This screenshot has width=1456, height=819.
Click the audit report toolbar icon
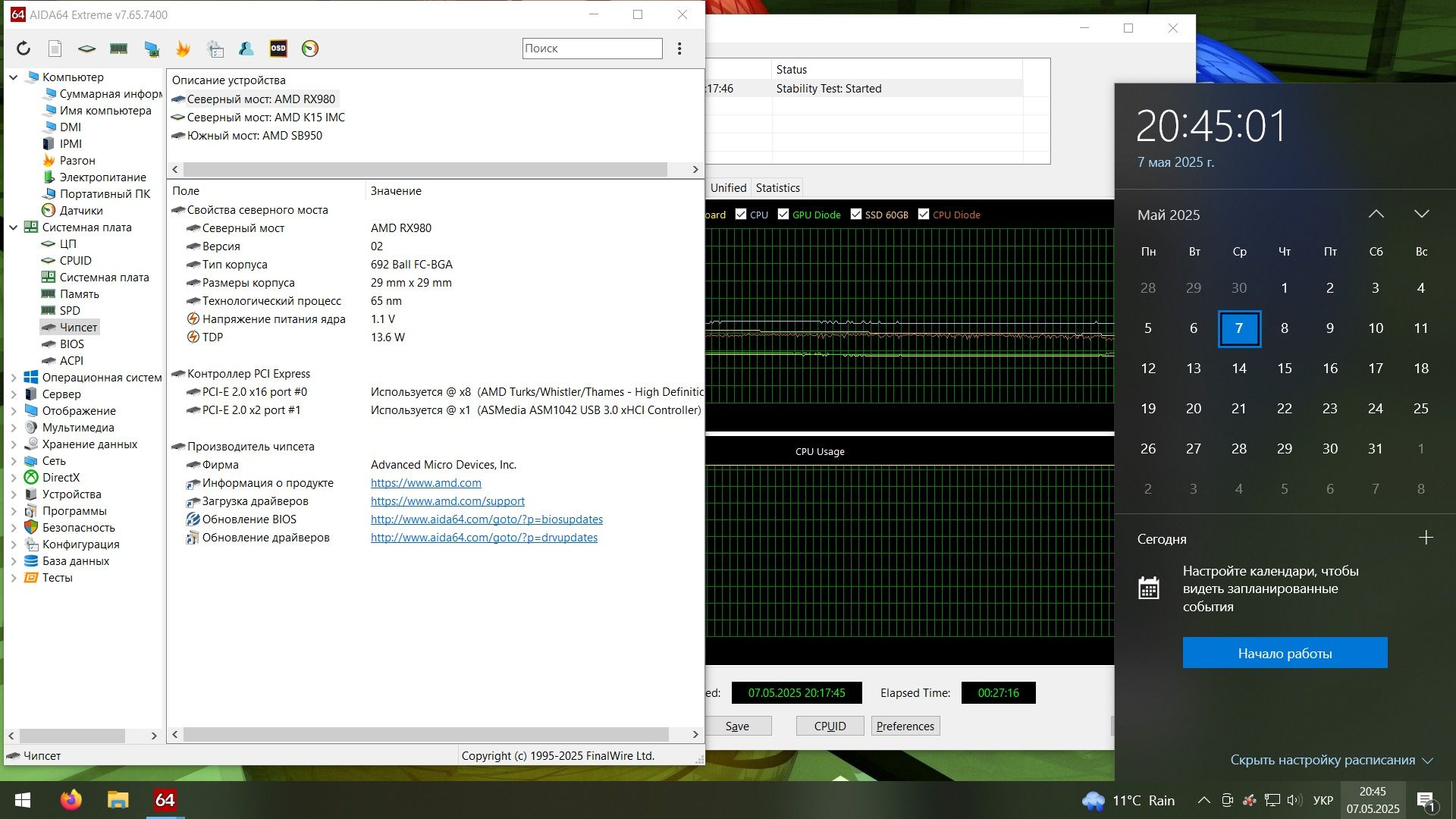coord(215,49)
